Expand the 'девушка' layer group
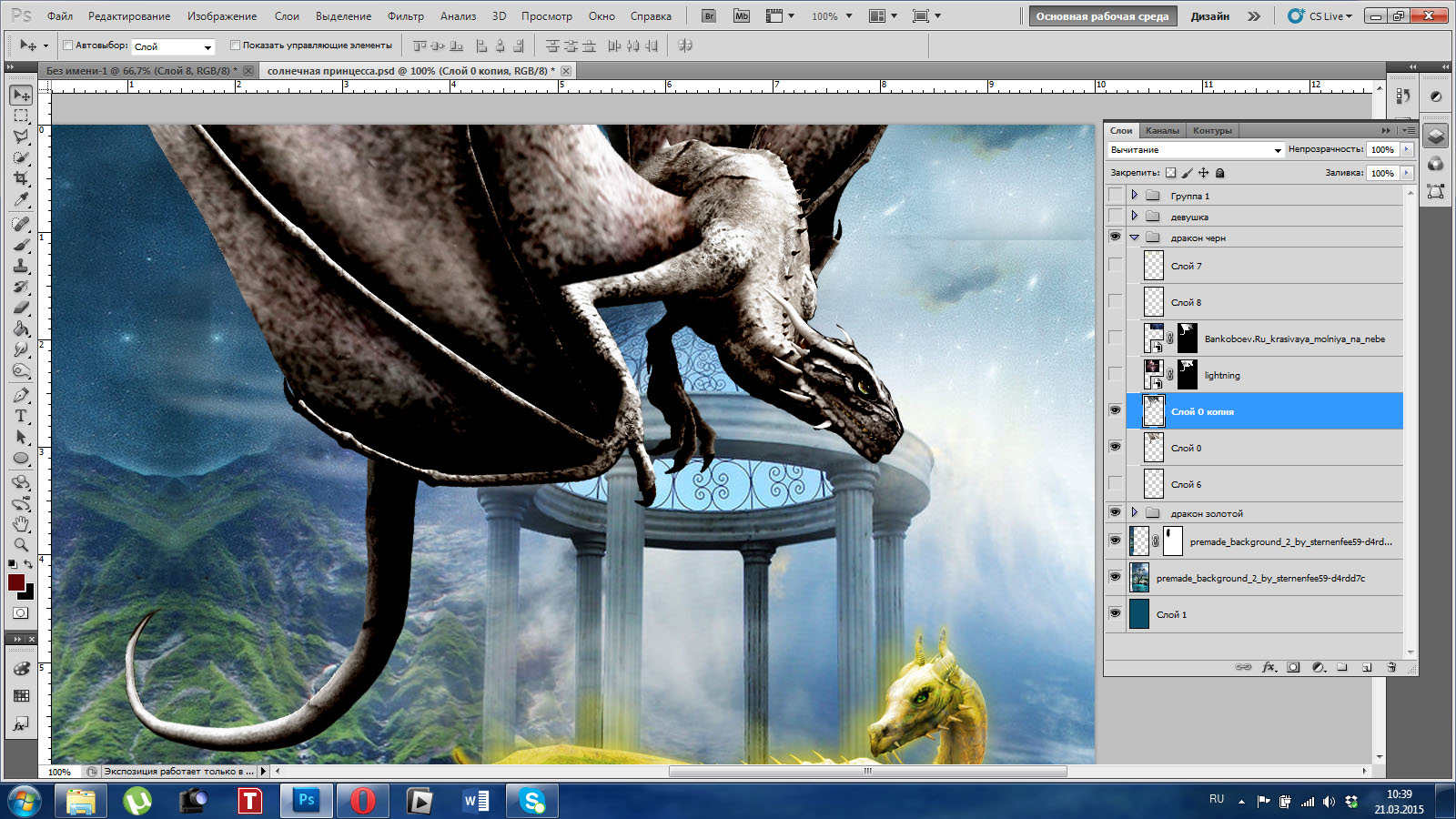This screenshot has width=1456, height=819. pyautogui.click(x=1134, y=216)
